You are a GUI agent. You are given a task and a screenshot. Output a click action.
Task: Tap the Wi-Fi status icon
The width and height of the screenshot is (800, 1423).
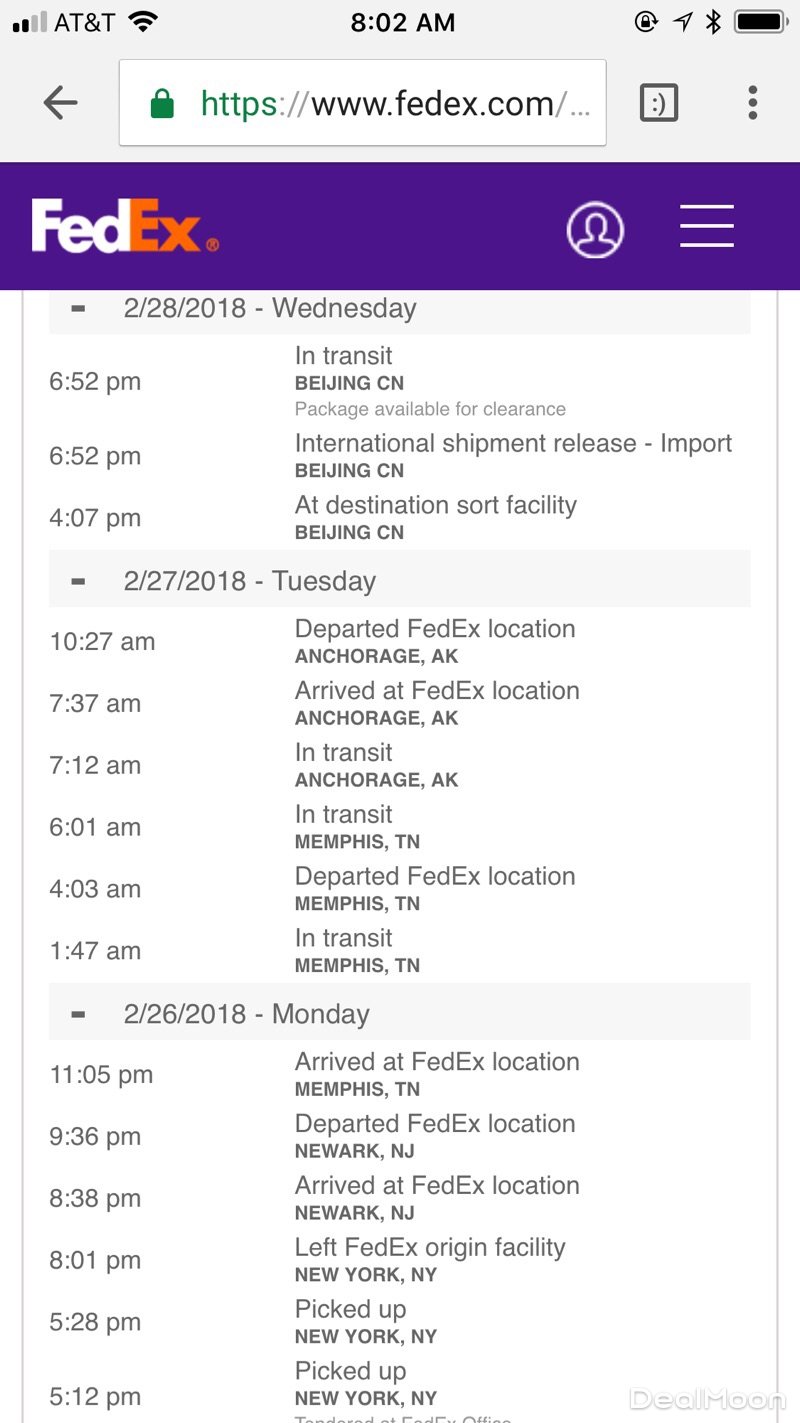[x=144, y=22]
